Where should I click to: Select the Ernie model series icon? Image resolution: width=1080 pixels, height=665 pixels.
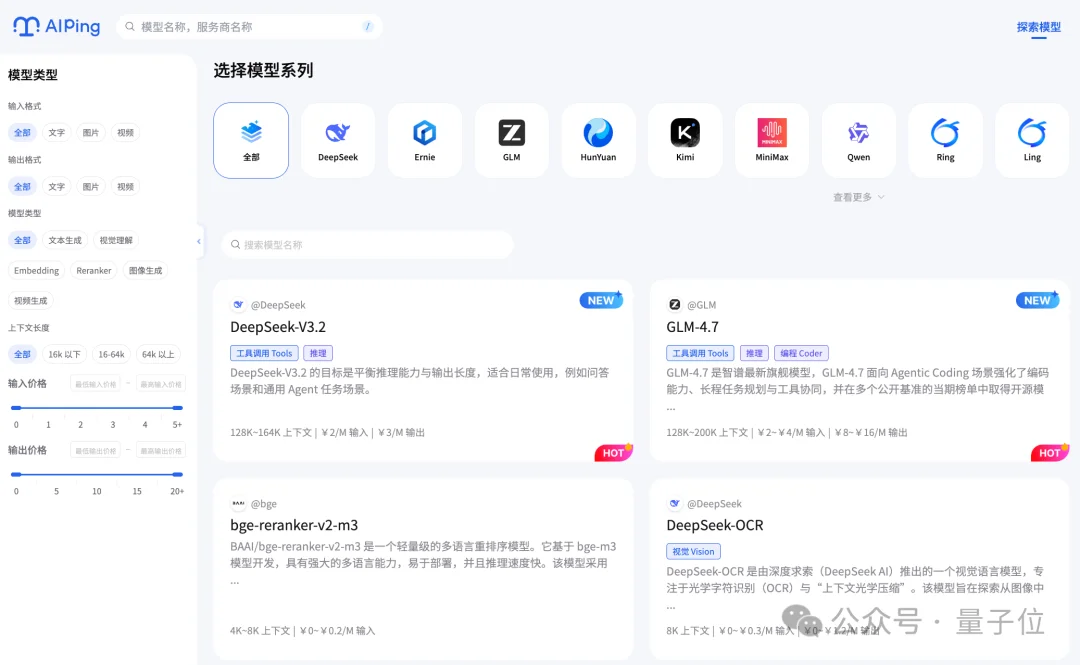424,139
